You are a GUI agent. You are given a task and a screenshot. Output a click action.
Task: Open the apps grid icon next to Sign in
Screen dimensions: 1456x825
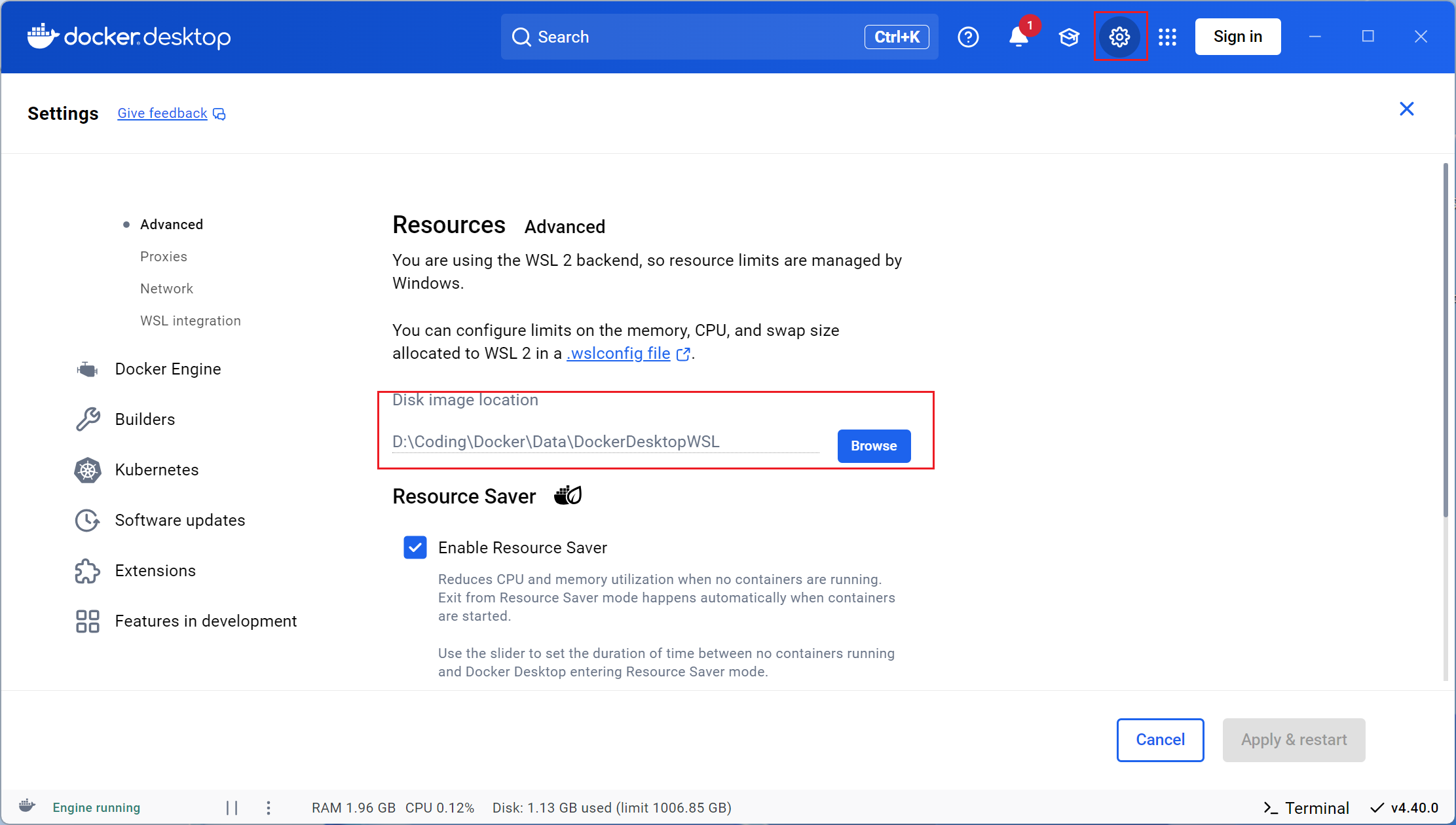coord(1168,37)
